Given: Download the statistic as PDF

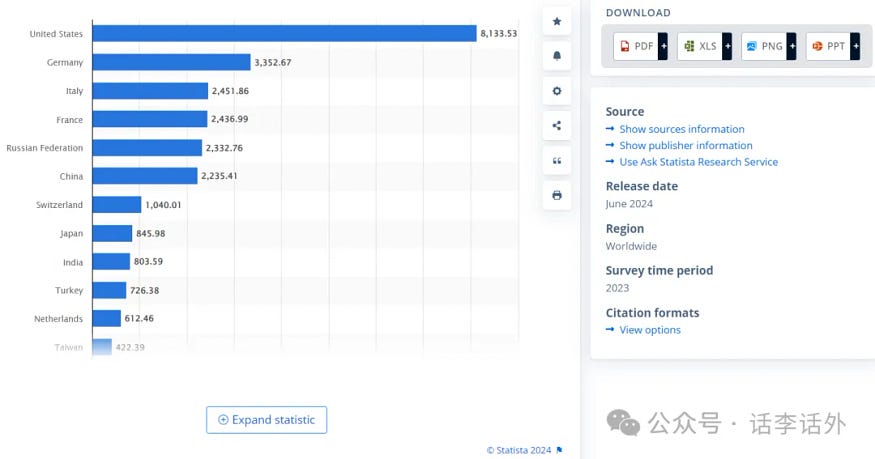Looking at the screenshot, I should click(x=635, y=46).
